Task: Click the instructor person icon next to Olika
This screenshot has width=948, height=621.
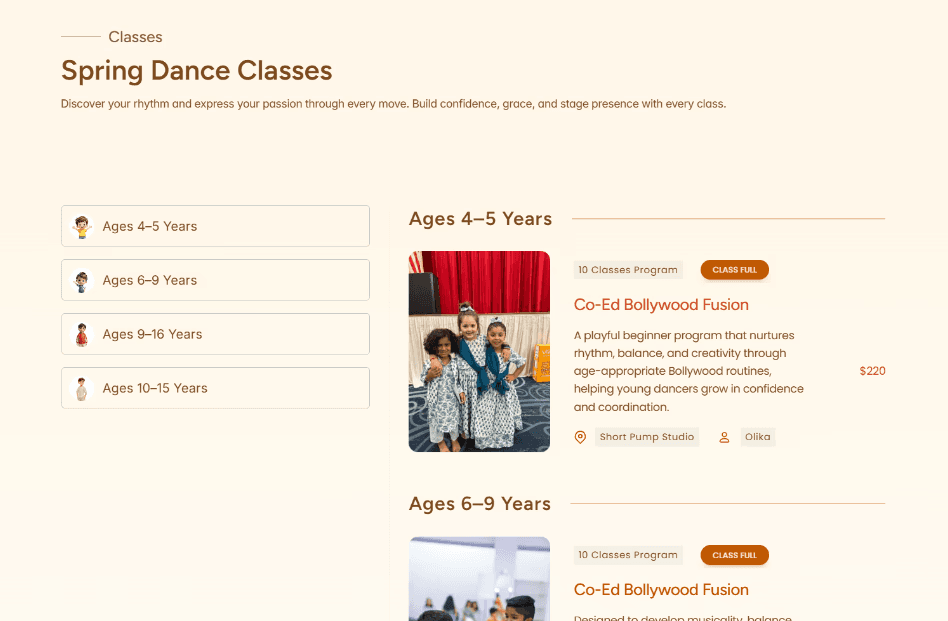Action: [x=724, y=437]
